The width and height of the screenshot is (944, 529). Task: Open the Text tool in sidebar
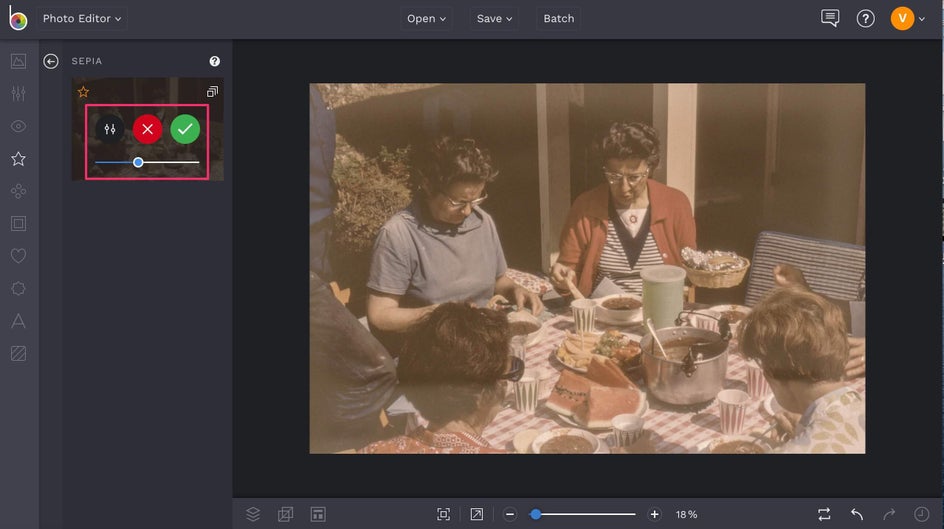click(x=19, y=321)
